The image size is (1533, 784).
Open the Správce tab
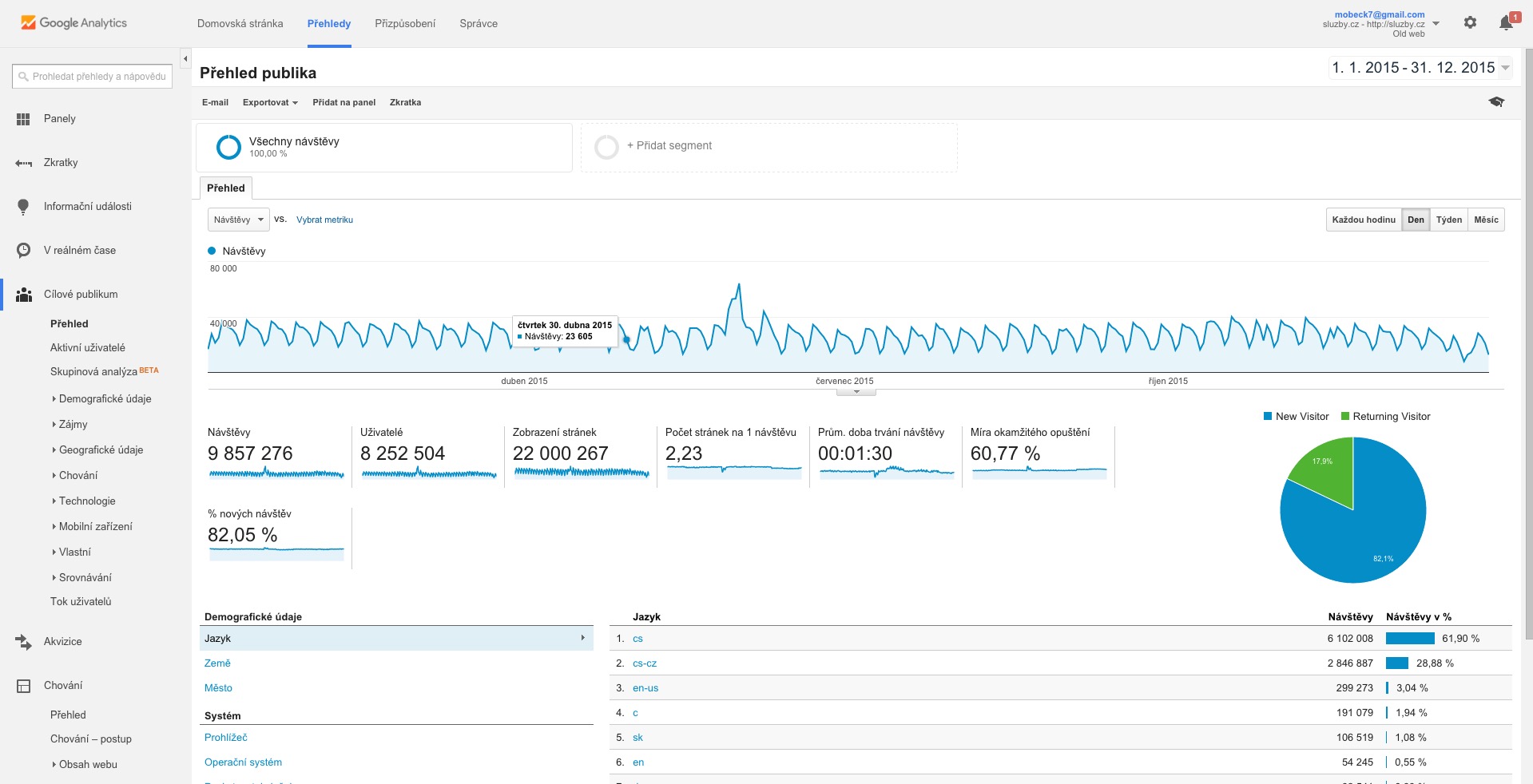[479, 23]
